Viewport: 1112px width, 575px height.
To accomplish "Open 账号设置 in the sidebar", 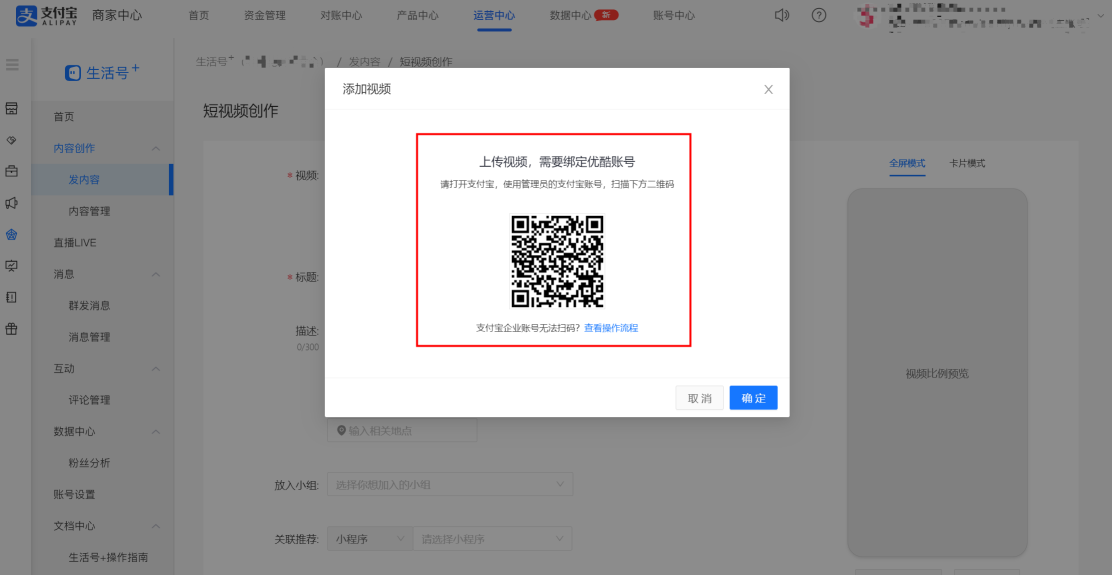I will pos(74,494).
